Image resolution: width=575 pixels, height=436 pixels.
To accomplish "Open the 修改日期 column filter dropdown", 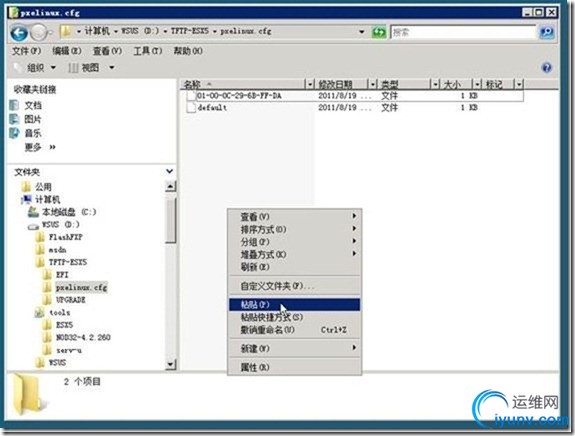I will tap(373, 85).
